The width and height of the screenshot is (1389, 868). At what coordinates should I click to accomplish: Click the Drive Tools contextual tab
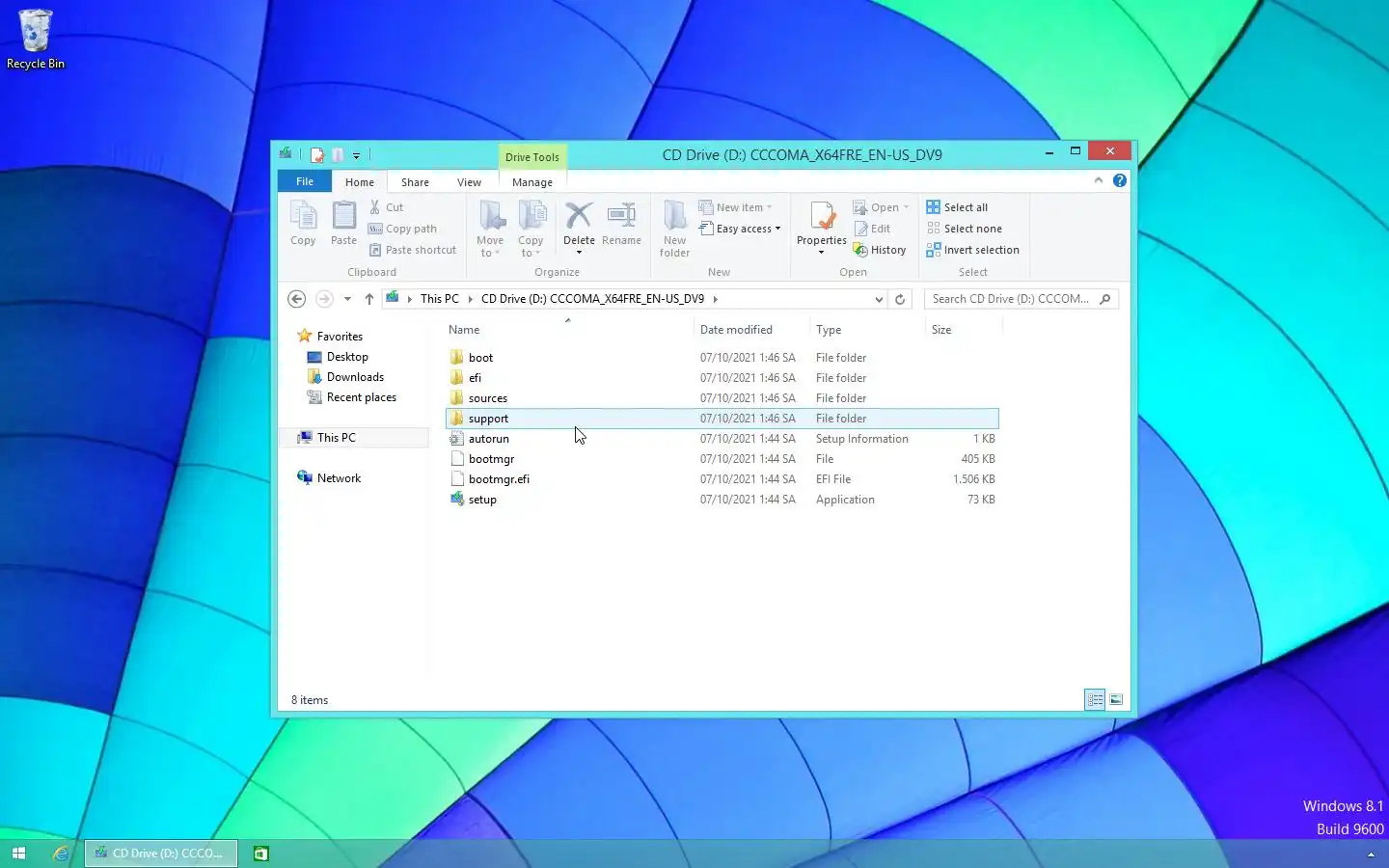click(532, 157)
